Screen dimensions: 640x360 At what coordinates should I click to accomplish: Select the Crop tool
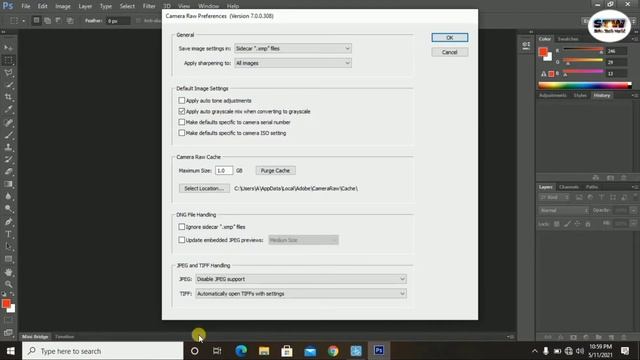(8, 97)
